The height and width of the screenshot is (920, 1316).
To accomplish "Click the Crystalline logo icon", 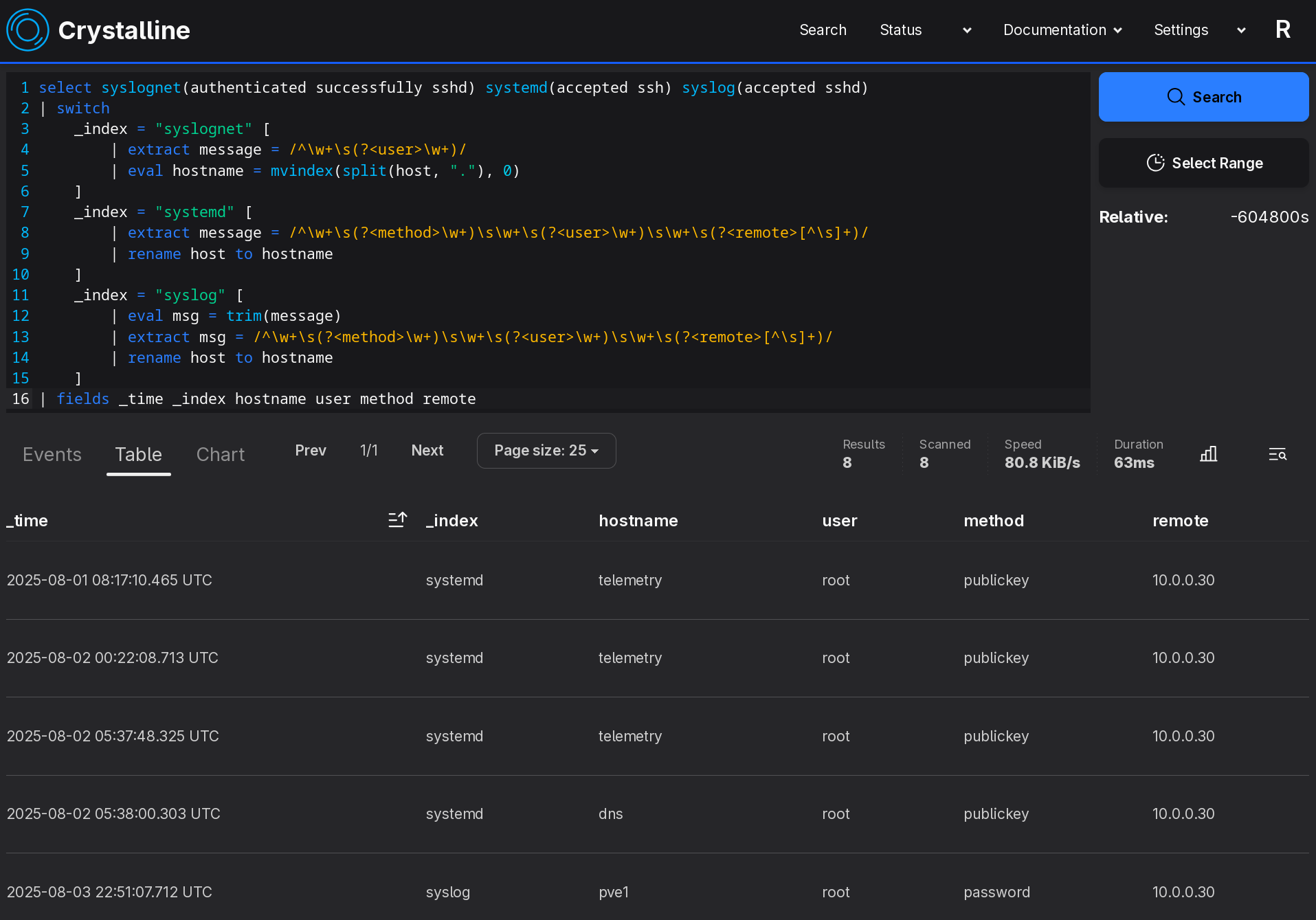I will pos(27,30).
